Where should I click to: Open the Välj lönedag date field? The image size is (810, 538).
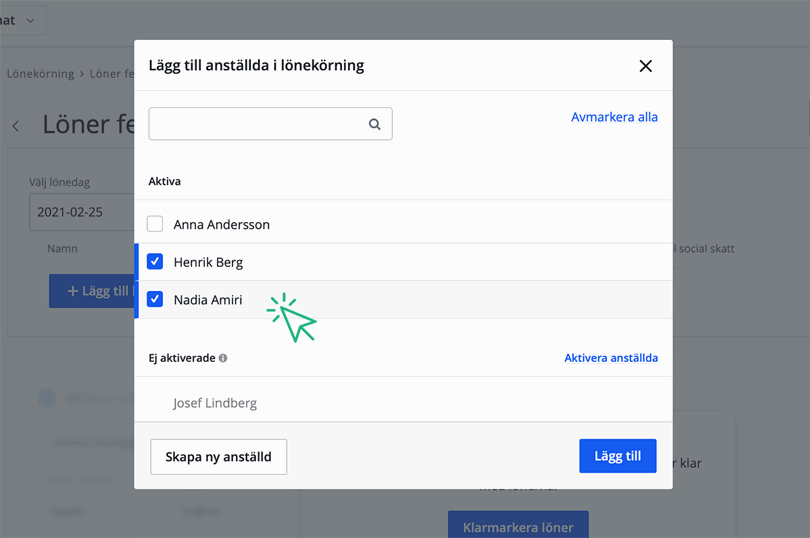tap(80, 213)
